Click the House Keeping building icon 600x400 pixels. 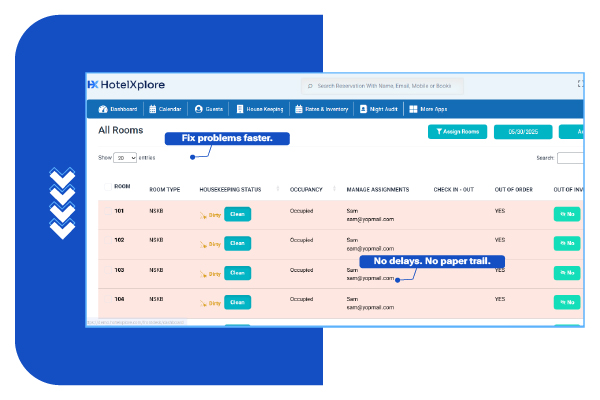[240, 109]
